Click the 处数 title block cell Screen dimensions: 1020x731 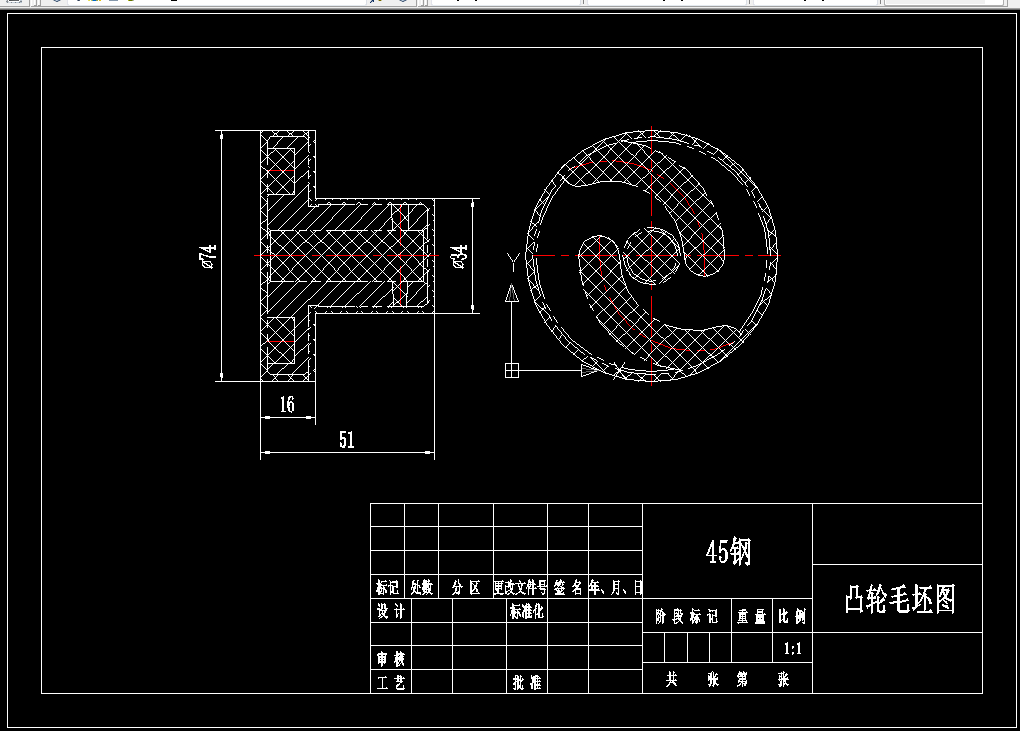click(x=422, y=587)
